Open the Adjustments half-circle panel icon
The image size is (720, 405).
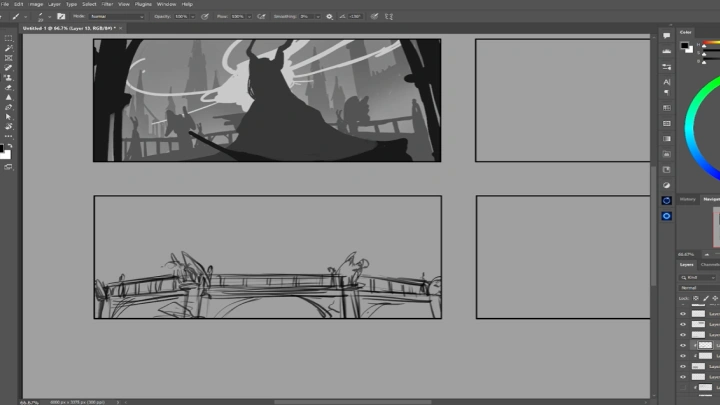[x=666, y=185]
